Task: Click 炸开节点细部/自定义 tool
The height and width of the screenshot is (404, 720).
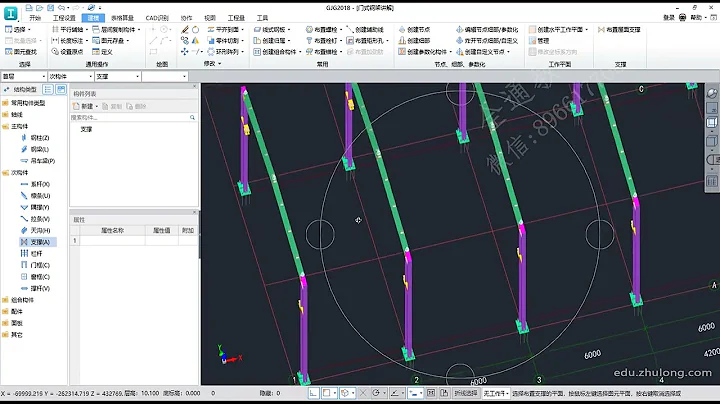Action: pyautogui.click(x=487, y=40)
